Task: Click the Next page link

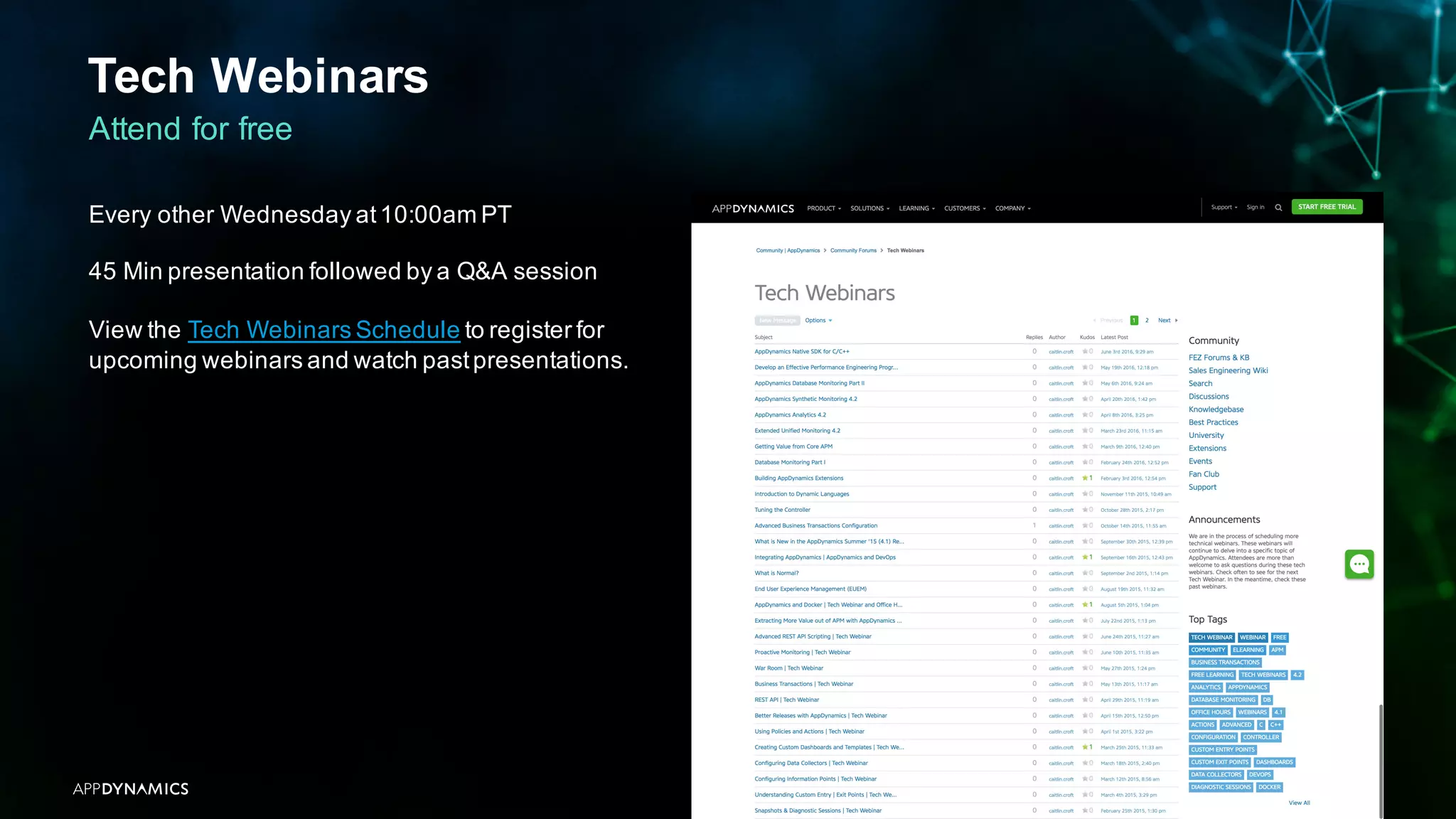Action: pos(1167,321)
